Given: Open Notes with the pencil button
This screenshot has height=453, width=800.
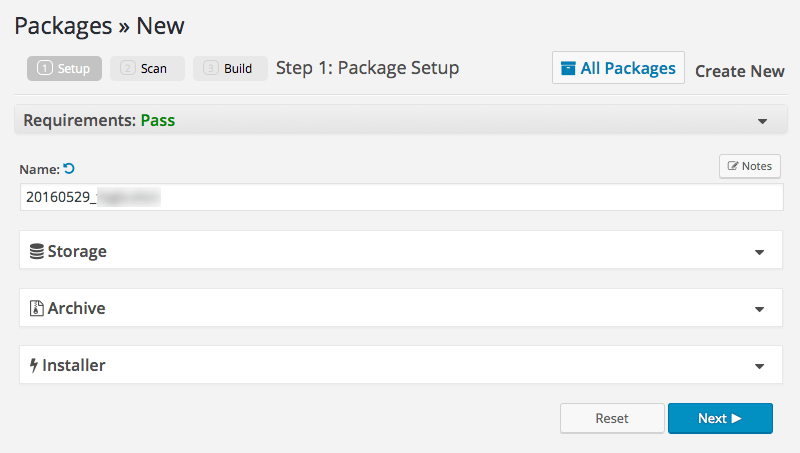Looking at the screenshot, I should coord(749,166).
